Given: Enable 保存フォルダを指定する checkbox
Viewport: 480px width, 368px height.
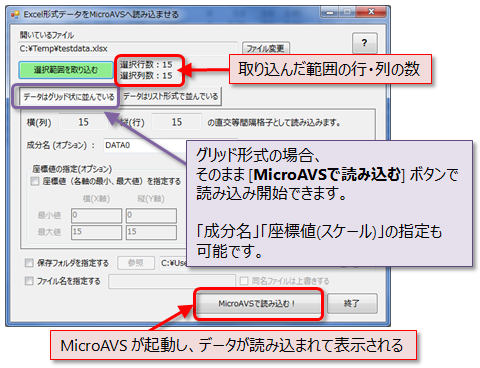Looking at the screenshot, I should [29, 263].
